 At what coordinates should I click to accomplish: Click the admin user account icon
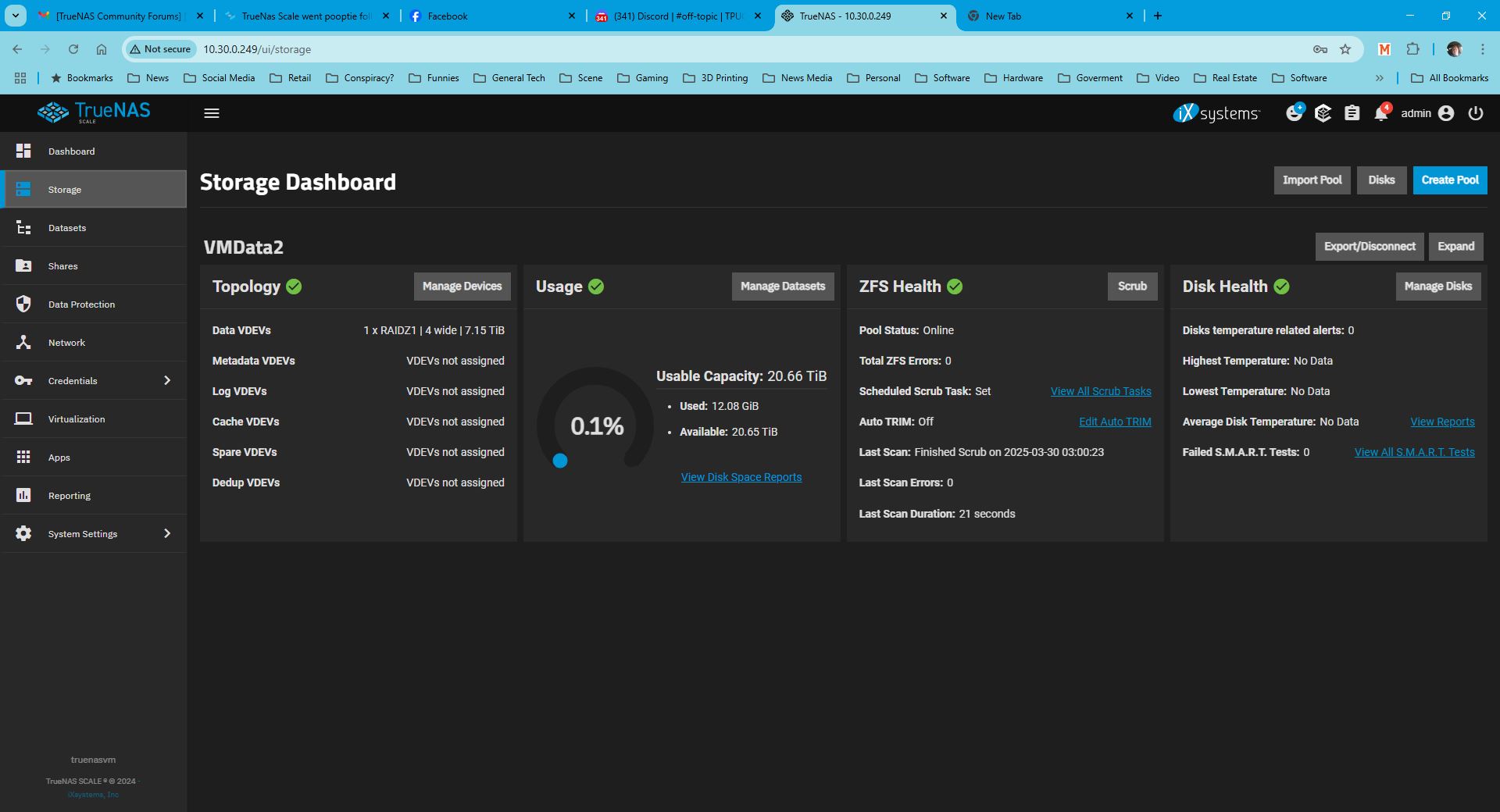coord(1446,114)
